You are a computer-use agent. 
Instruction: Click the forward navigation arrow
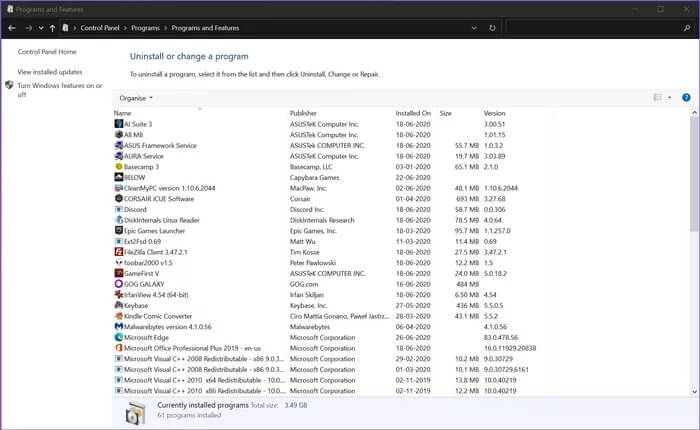(29, 28)
